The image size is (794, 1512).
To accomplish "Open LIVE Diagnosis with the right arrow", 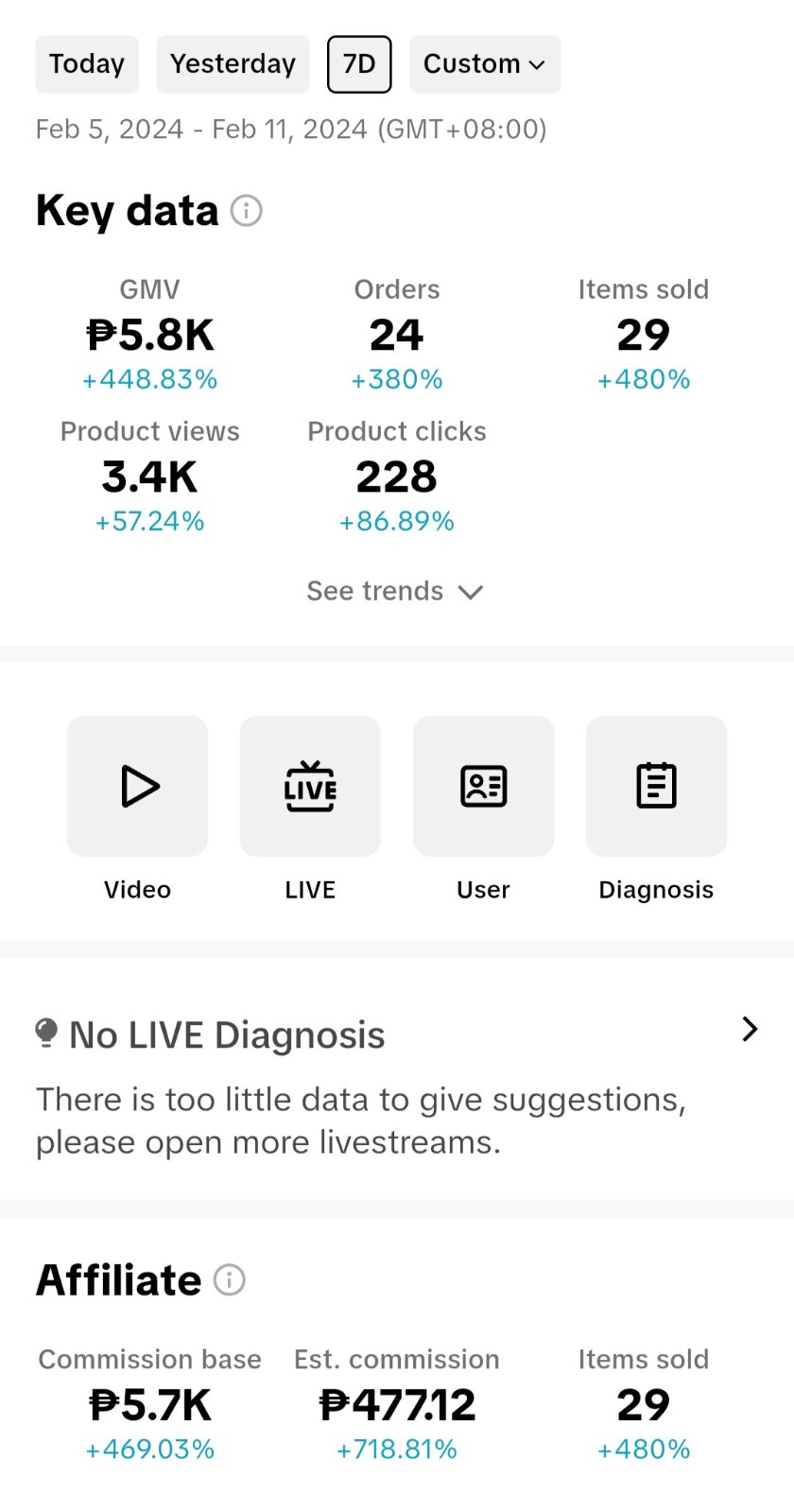I will pyautogui.click(x=751, y=1029).
